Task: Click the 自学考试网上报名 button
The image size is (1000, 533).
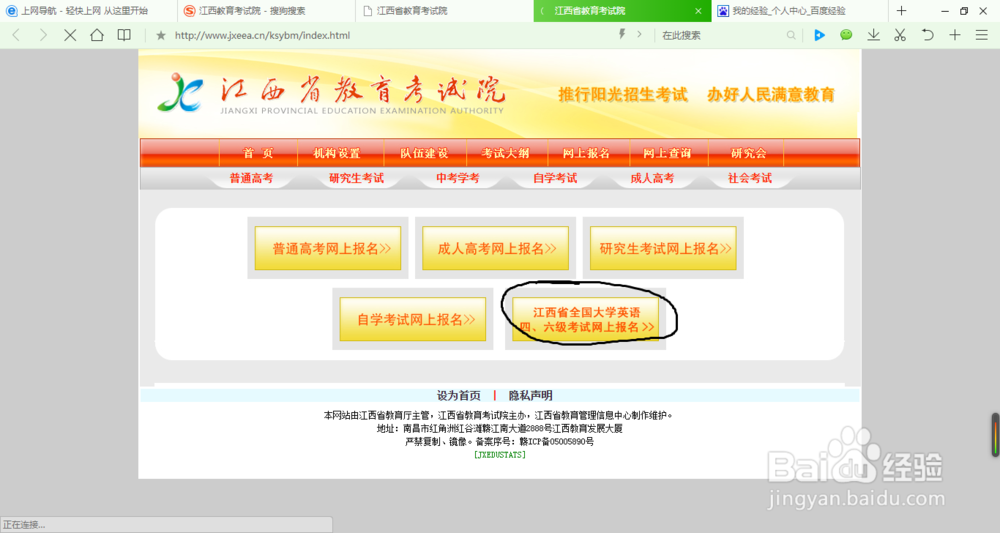Action: pos(413,319)
